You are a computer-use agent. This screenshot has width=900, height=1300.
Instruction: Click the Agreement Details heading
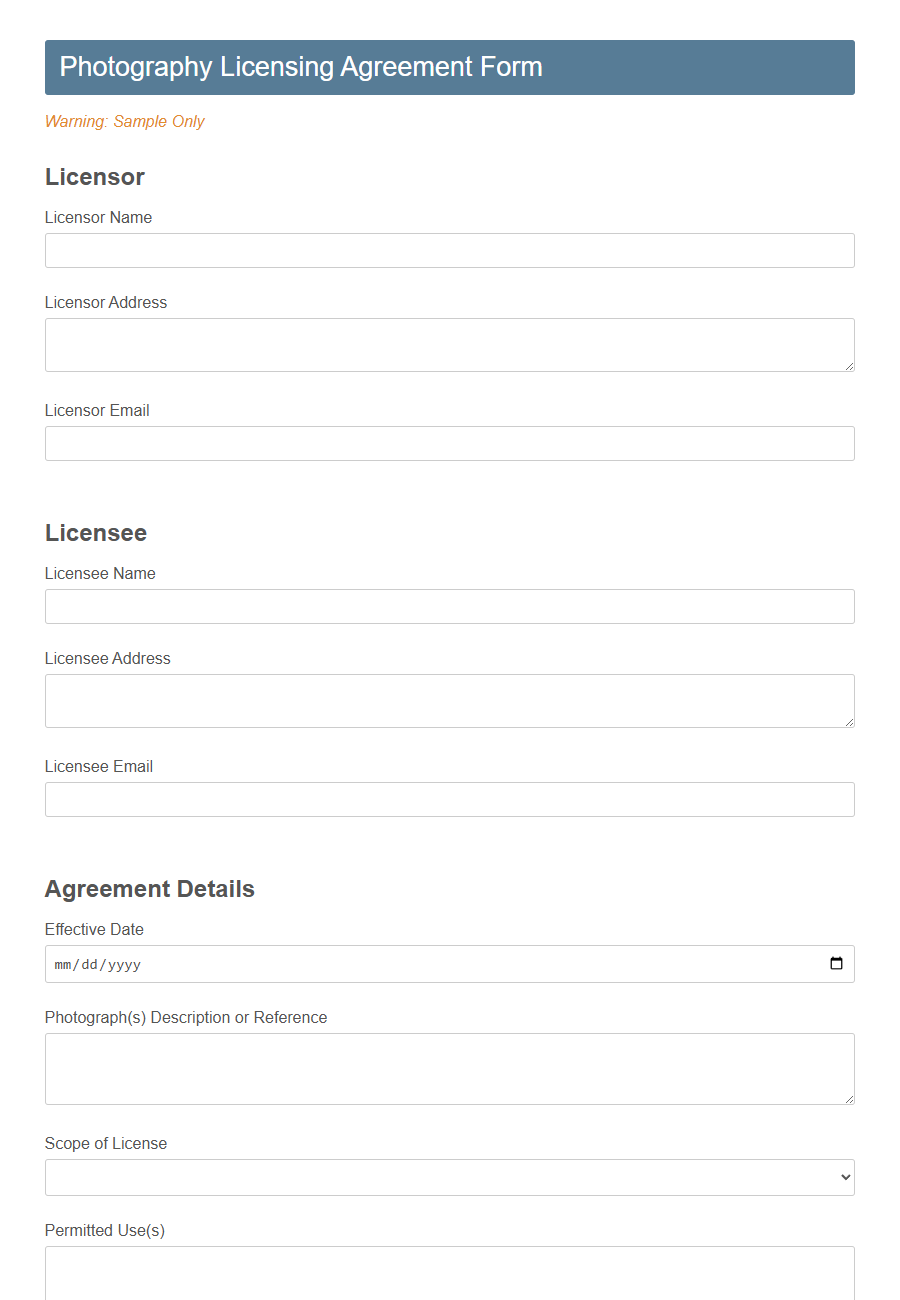coord(149,888)
